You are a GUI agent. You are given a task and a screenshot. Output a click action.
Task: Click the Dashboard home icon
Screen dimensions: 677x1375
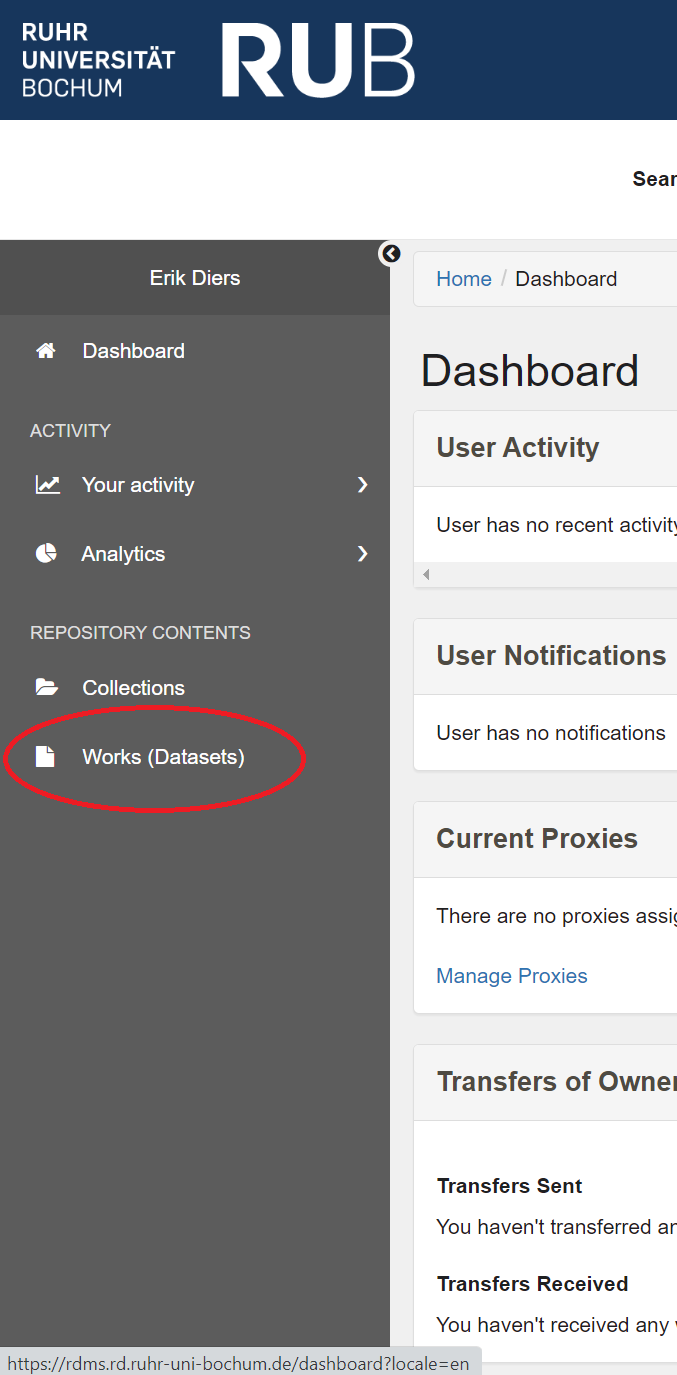click(45, 351)
